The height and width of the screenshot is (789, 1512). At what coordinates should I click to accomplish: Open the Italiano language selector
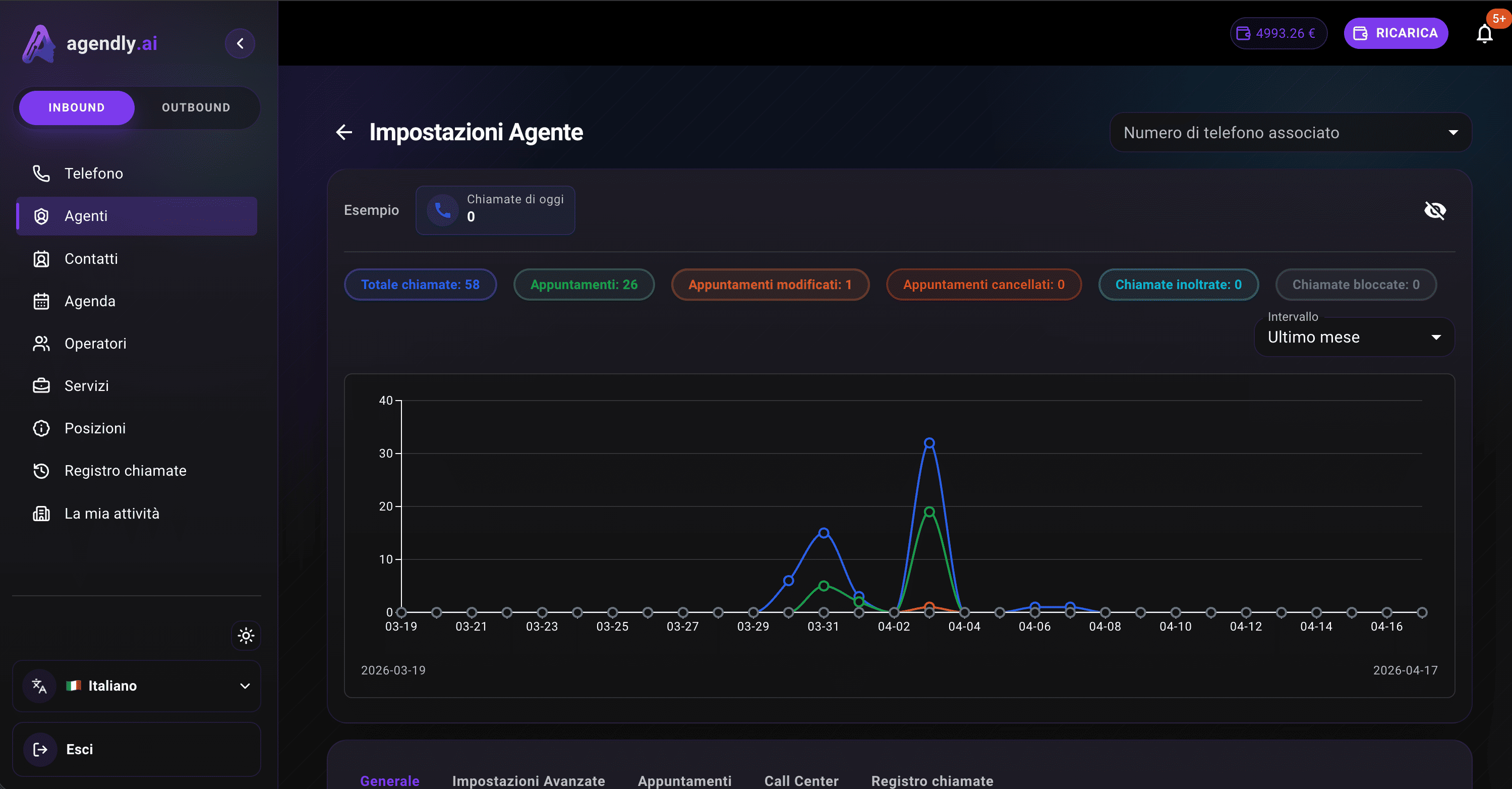point(137,686)
